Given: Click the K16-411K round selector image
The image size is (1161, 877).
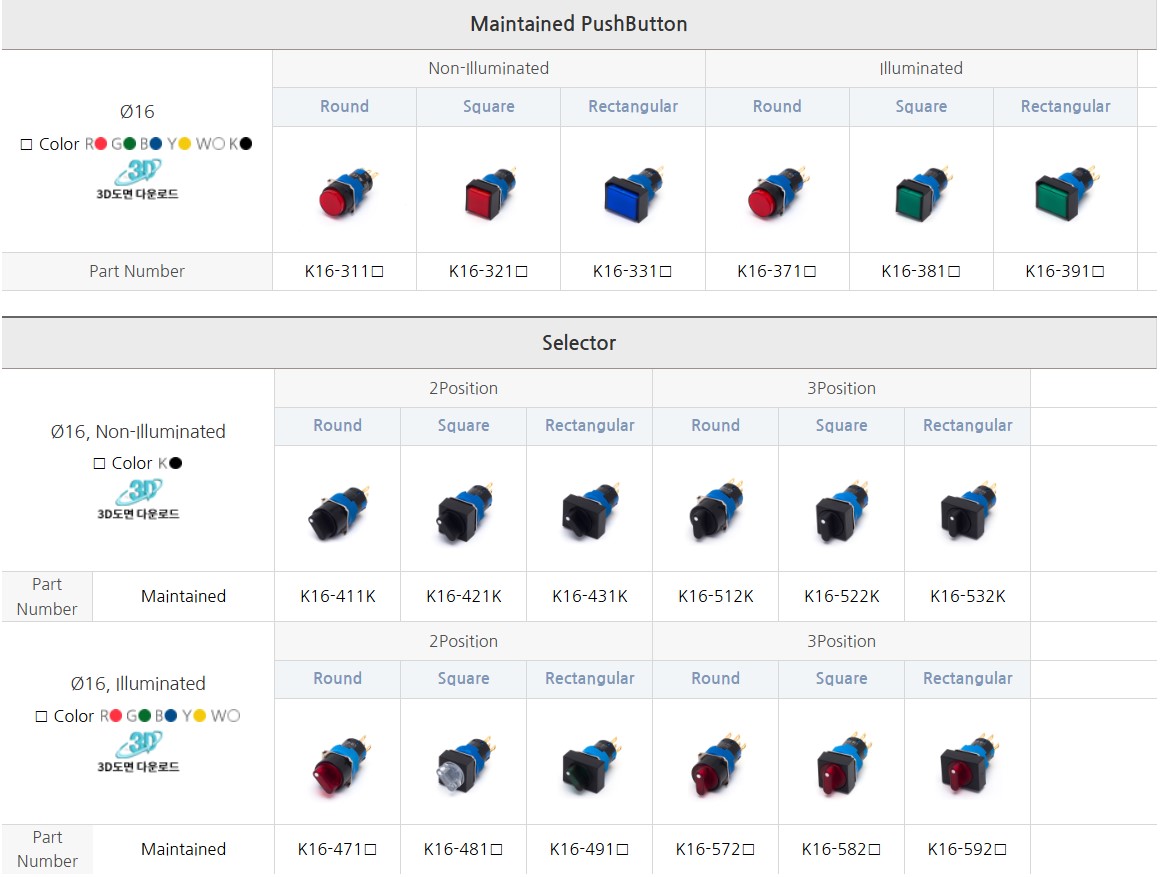Looking at the screenshot, I should pos(337,512).
